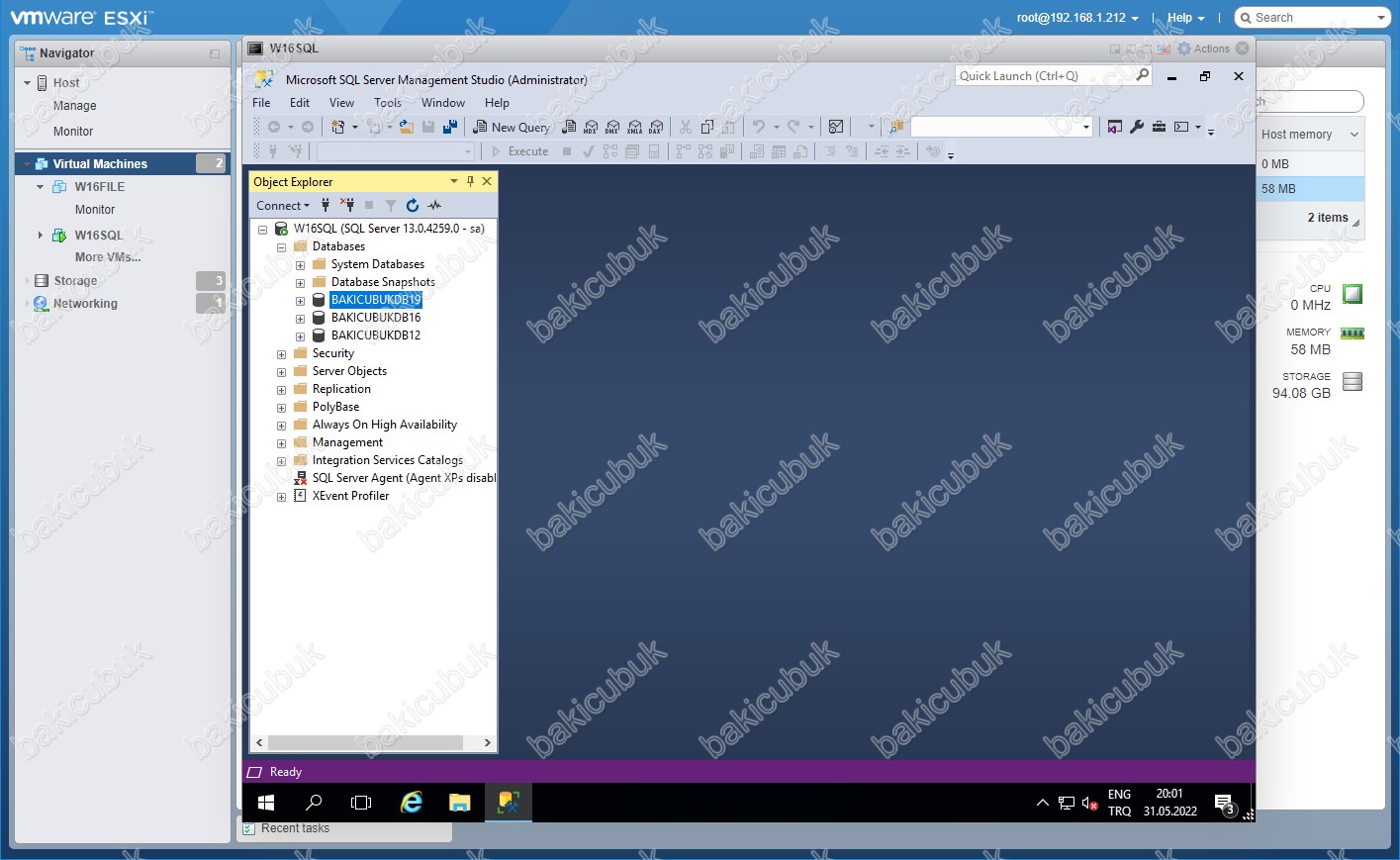Open the View menu

coord(341,103)
